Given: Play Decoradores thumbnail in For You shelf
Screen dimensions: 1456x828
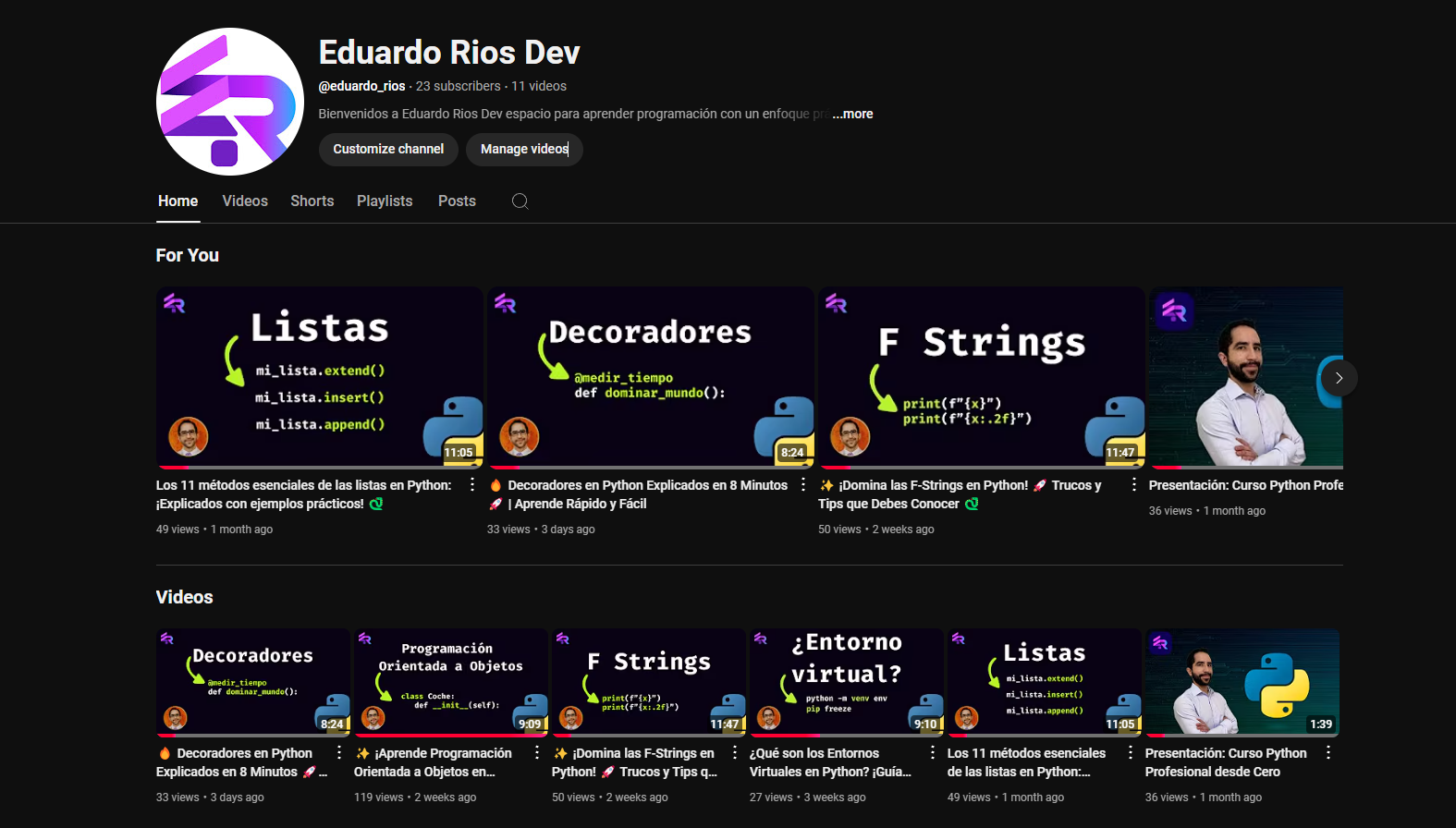Looking at the screenshot, I should pyautogui.click(x=651, y=377).
